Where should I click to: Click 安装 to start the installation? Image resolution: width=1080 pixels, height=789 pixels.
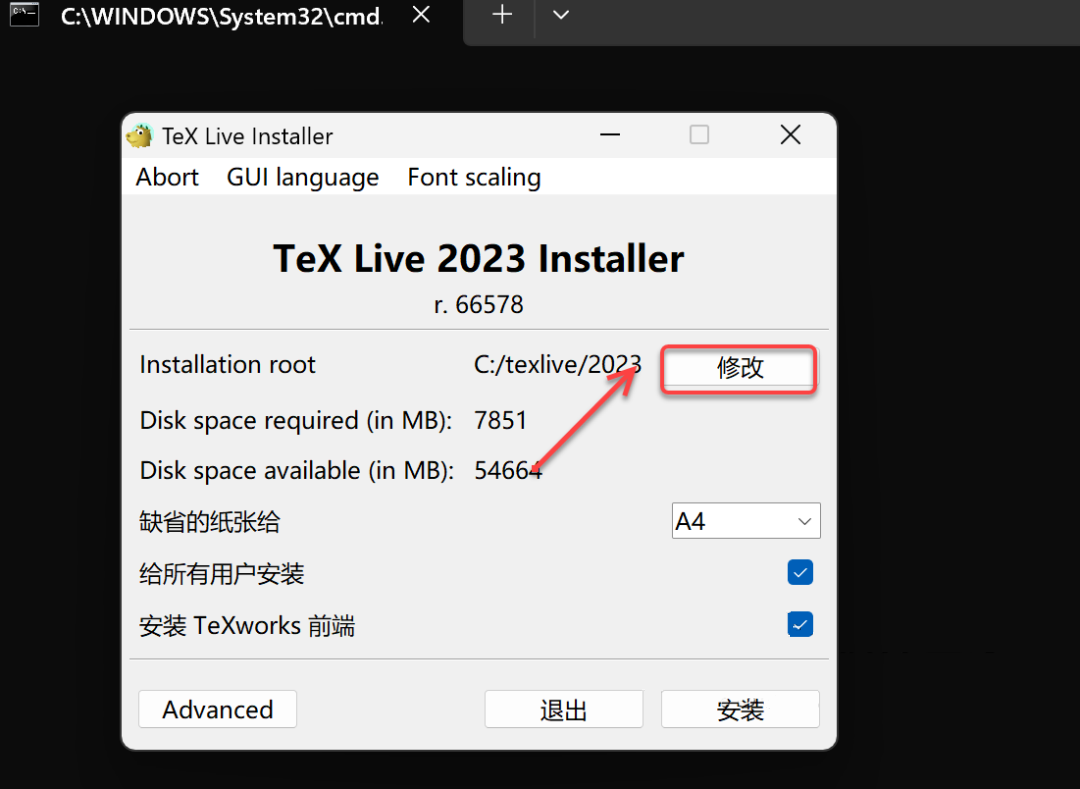point(740,709)
